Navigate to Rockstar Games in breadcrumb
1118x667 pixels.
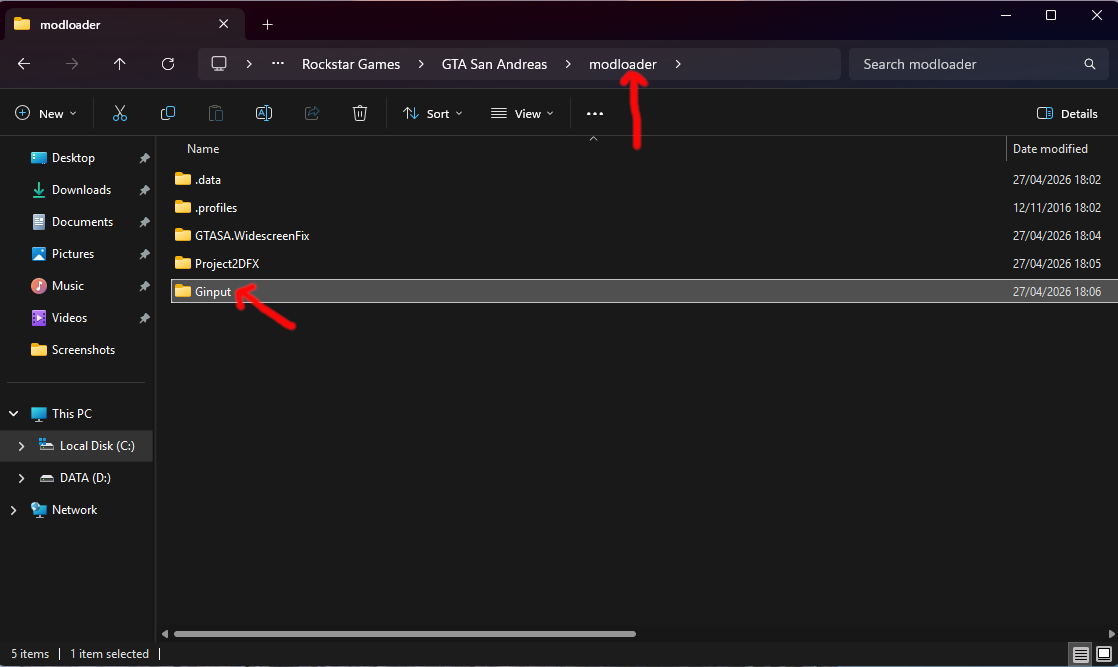click(351, 64)
